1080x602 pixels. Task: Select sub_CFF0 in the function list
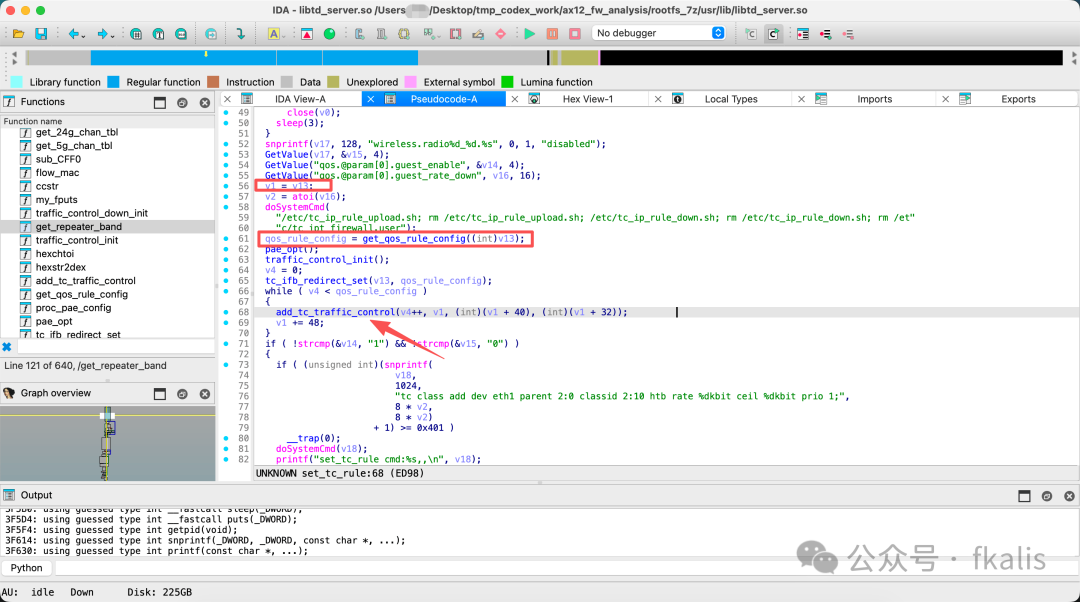(58, 159)
